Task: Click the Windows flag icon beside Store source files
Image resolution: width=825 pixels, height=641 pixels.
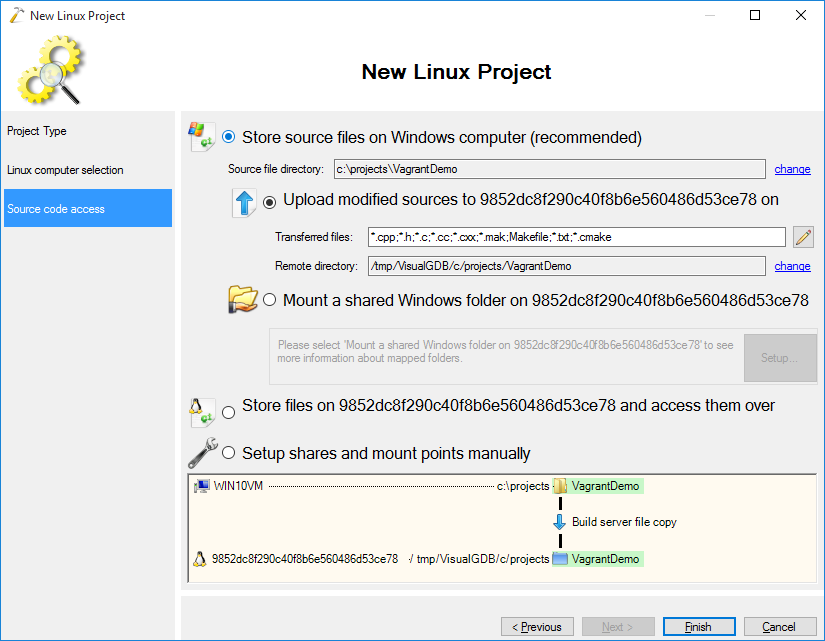Action: (201, 137)
